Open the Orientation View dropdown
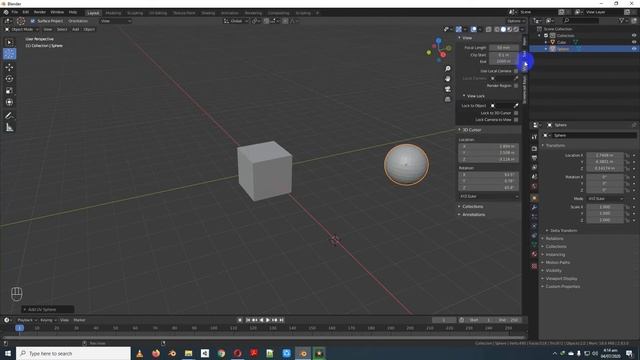The image size is (640, 360). pos(116,21)
